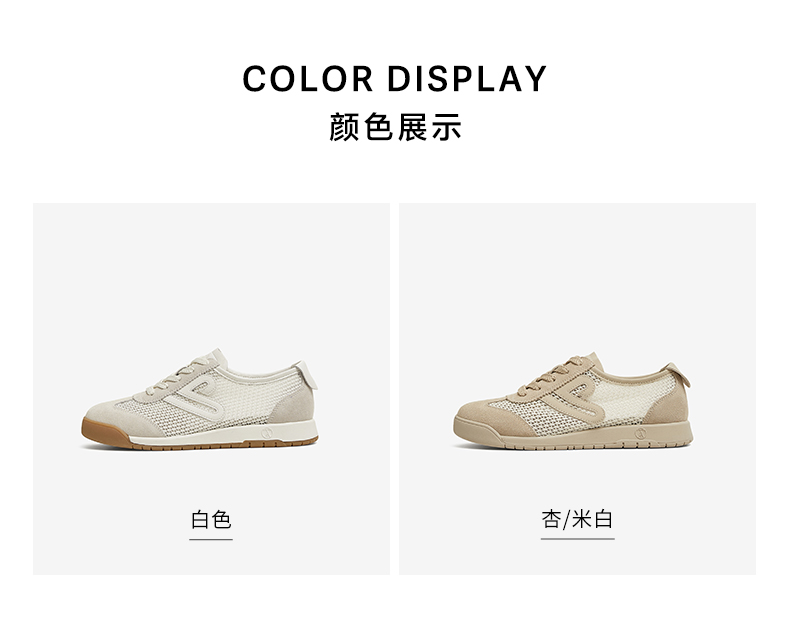Select the 白色 color label
This screenshot has width=790, height=620.
point(211,519)
